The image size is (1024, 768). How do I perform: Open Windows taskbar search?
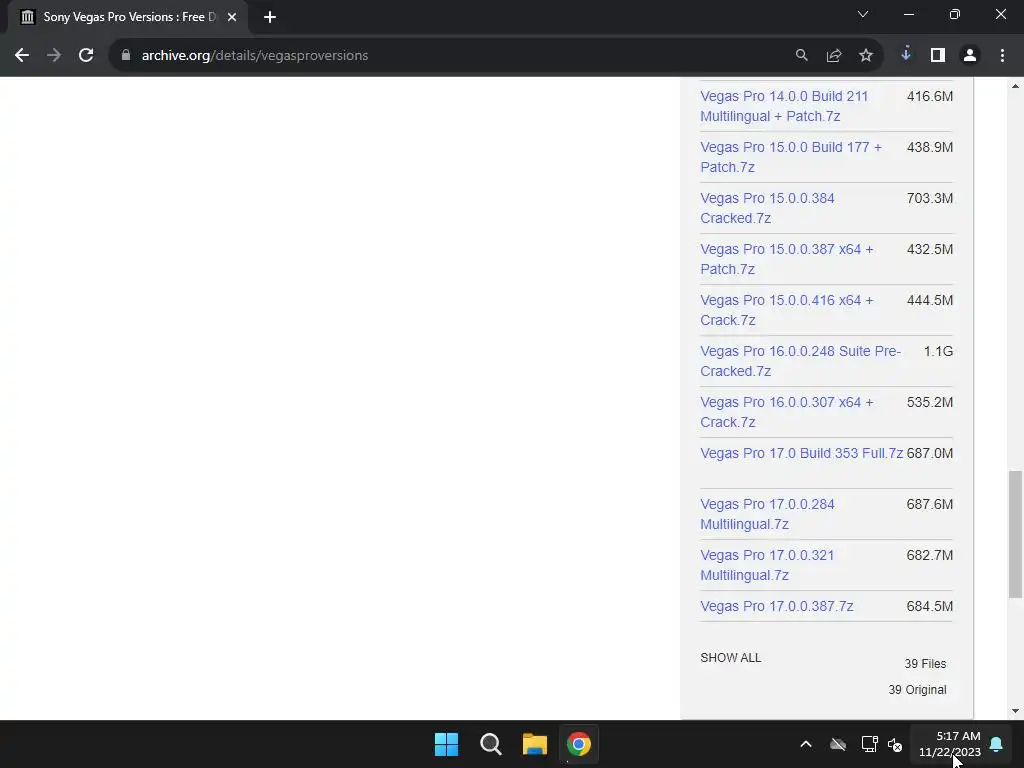click(x=490, y=744)
